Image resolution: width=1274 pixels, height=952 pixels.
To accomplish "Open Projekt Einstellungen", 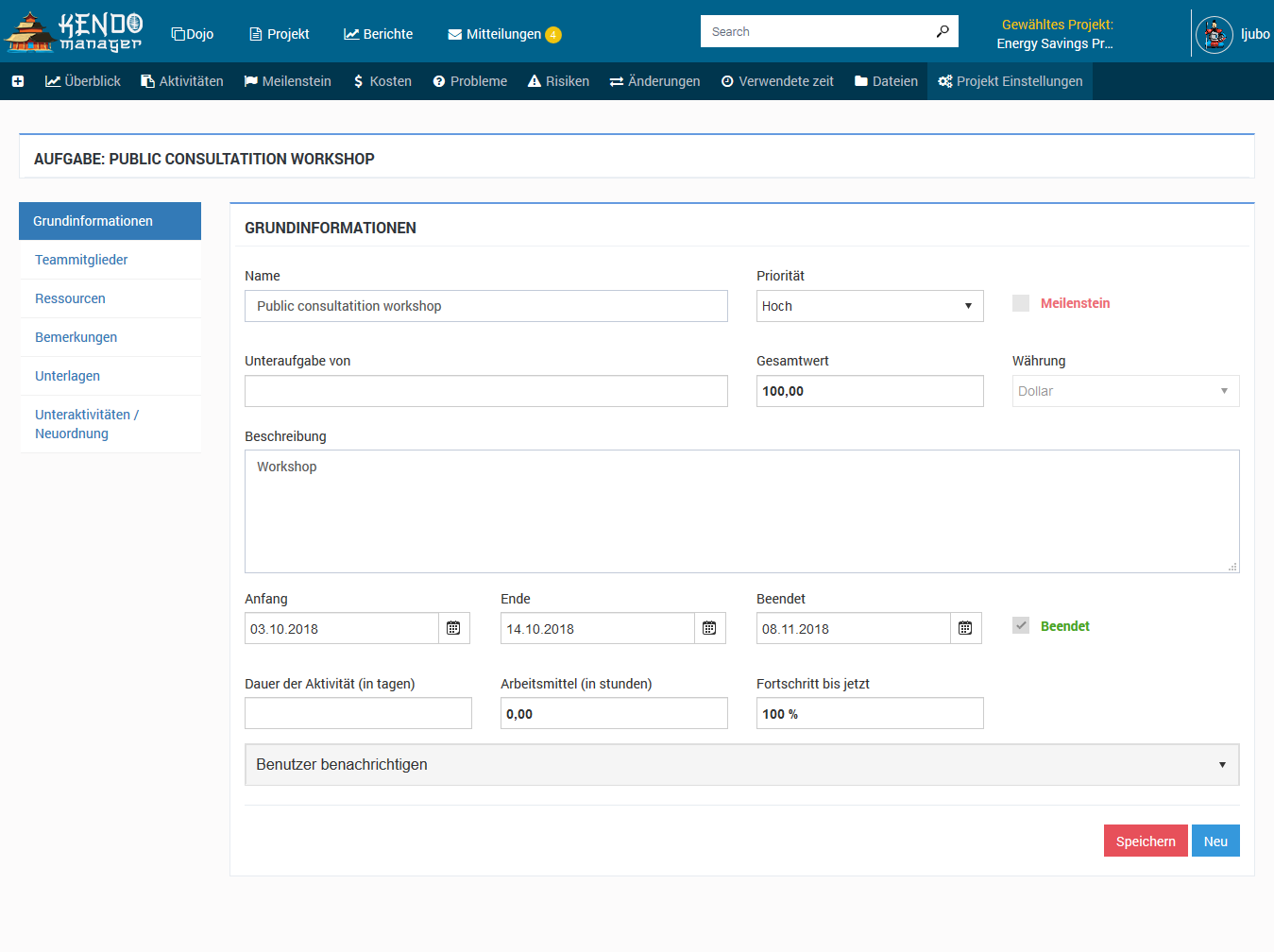I will coord(1010,81).
